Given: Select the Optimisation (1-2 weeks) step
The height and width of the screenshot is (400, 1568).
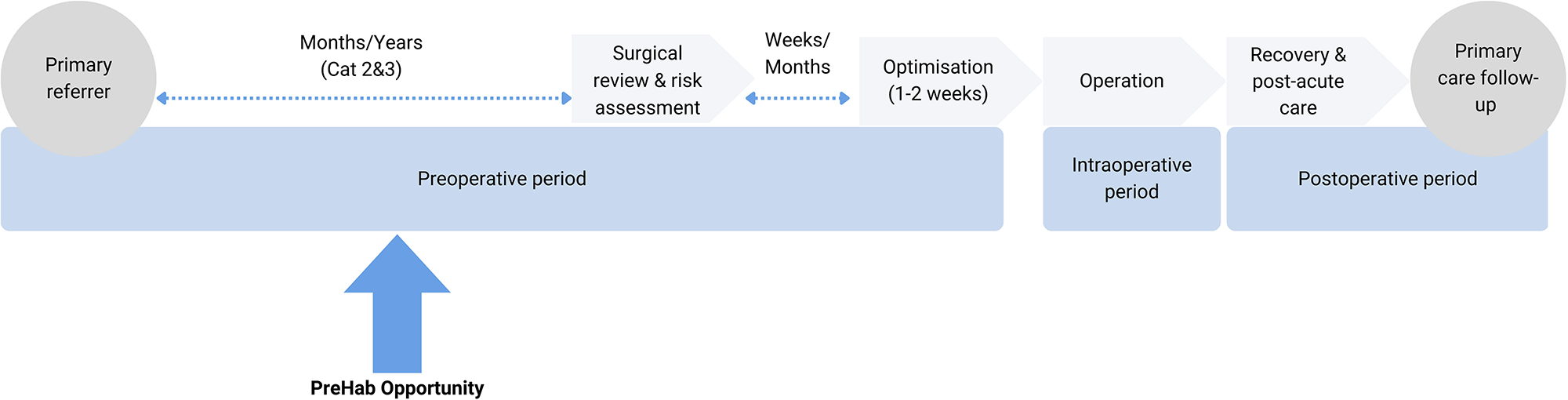Looking at the screenshot, I should [938, 80].
